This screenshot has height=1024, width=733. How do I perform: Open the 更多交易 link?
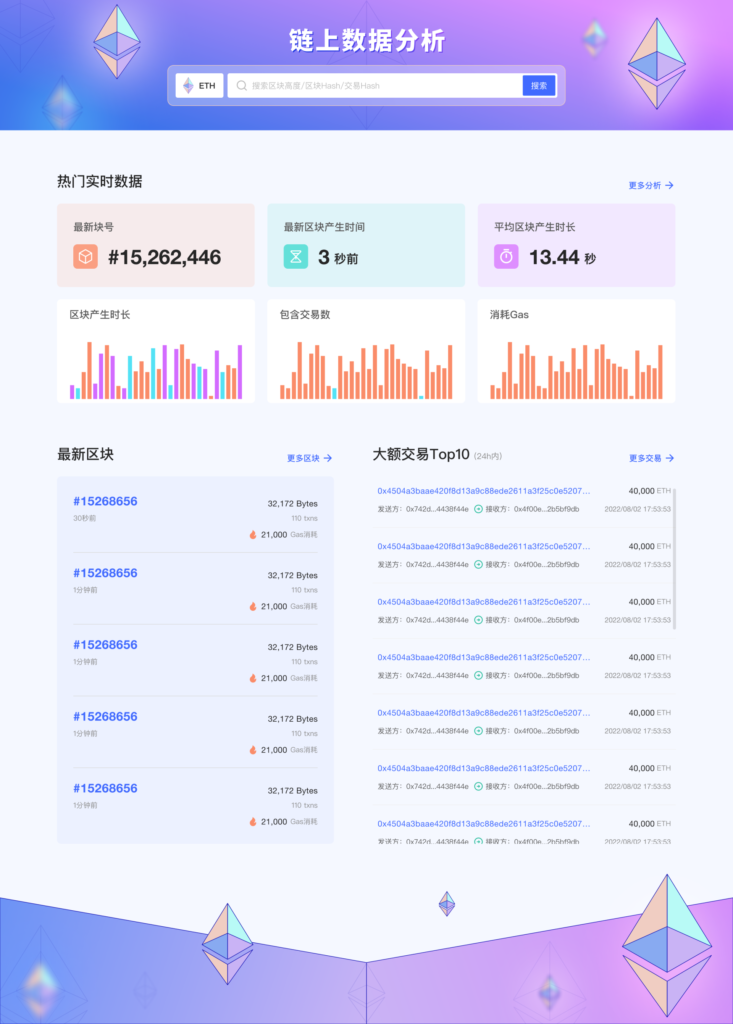(x=651, y=458)
